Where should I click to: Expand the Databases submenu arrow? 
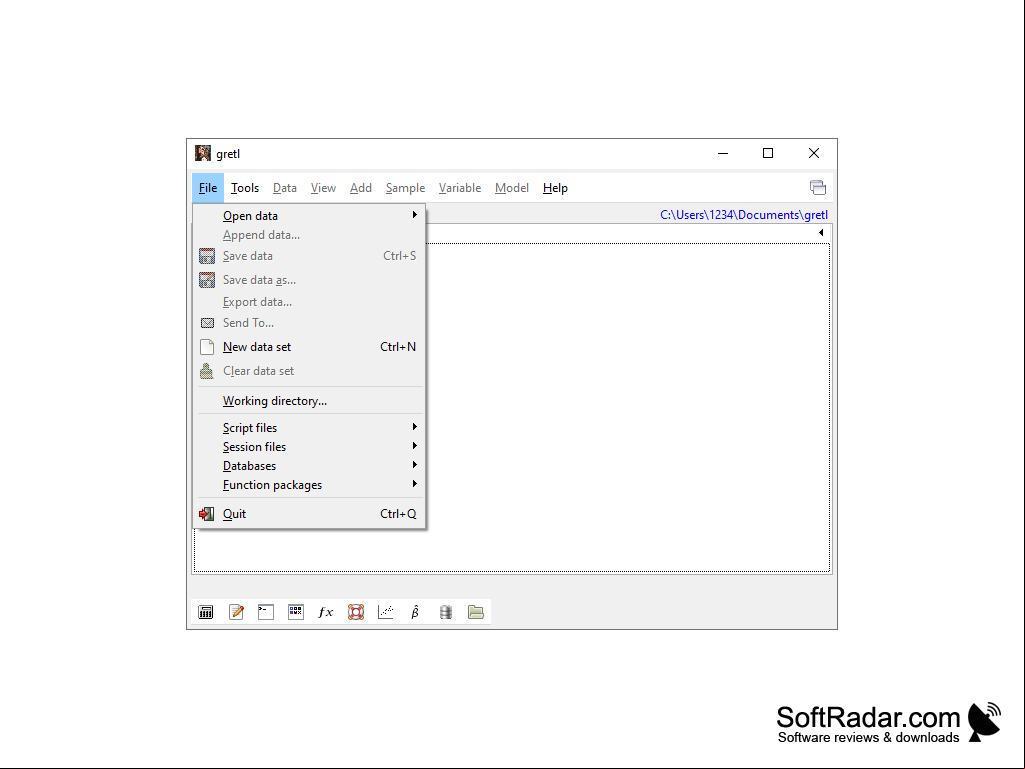[x=414, y=464]
